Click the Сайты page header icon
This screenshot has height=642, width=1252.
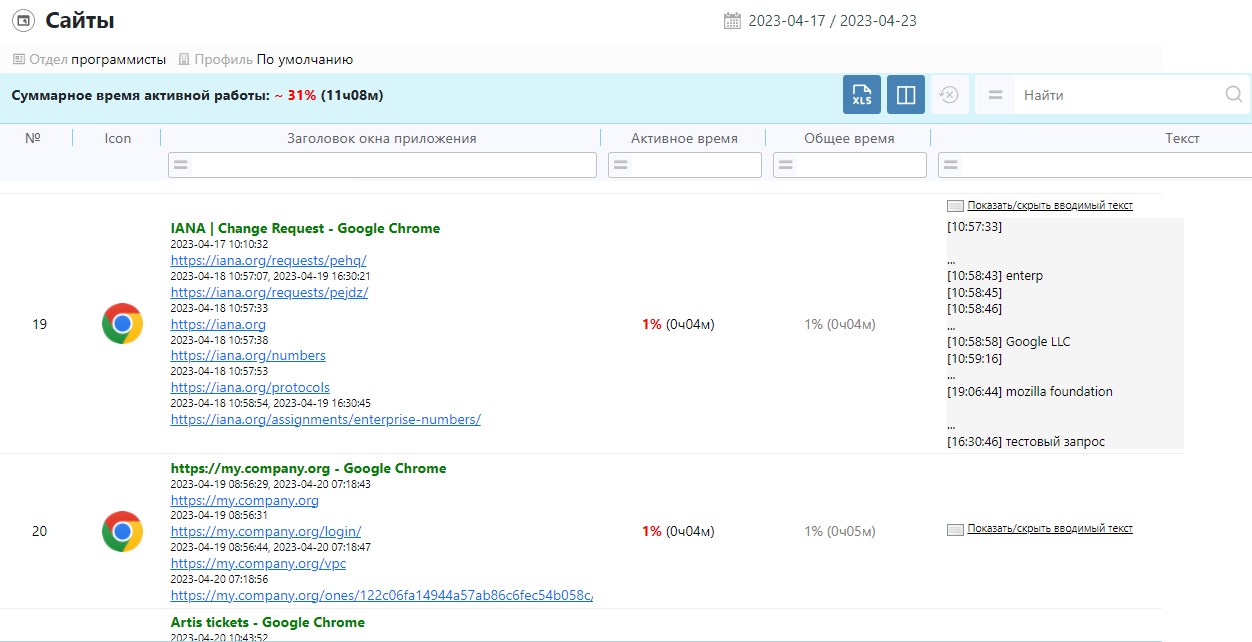23,20
